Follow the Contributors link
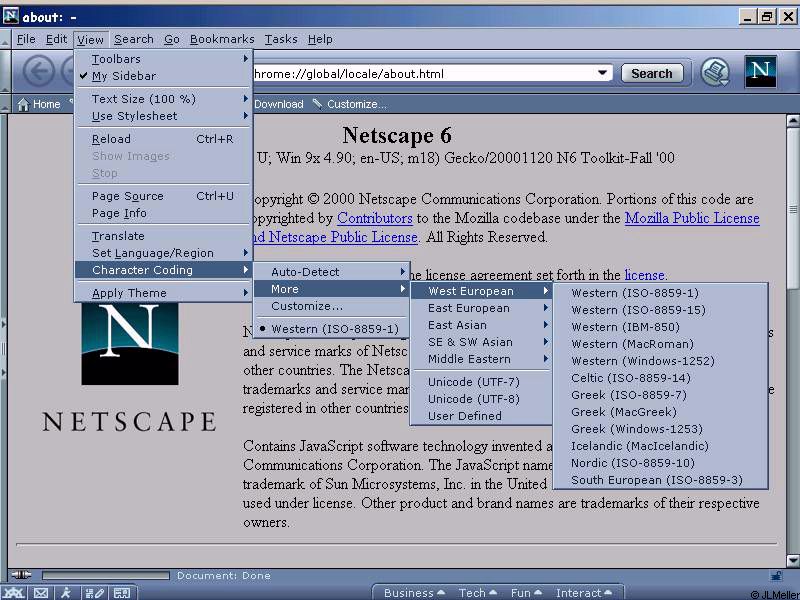800x600 pixels. 374,218
